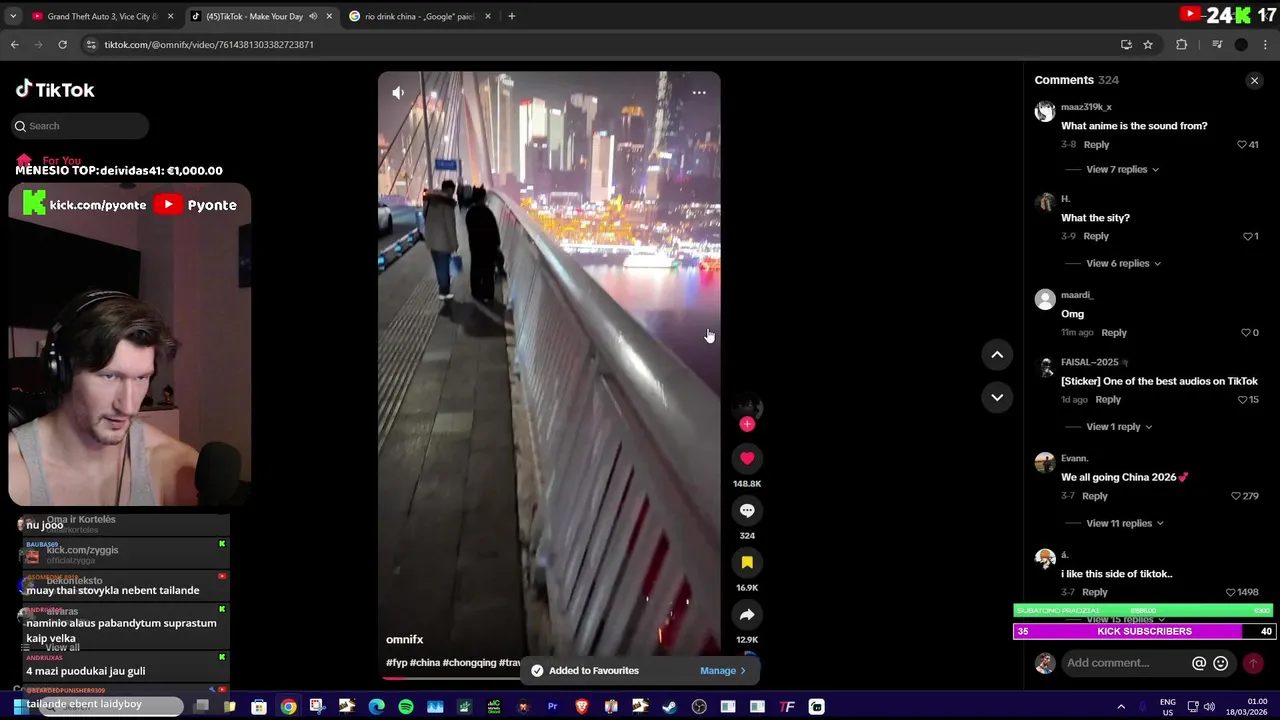The height and width of the screenshot is (720, 1280).
Task: Mute the TikTok tab audio icon
Action: click(313, 16)
